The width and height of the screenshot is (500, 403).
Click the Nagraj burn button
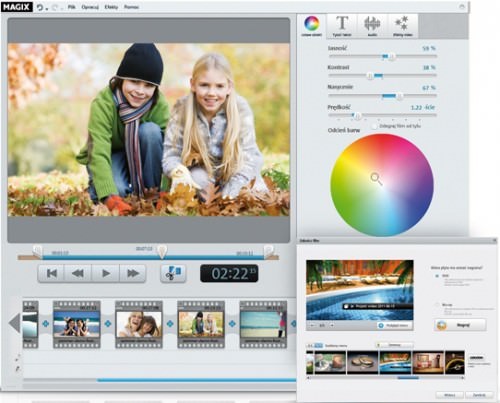click(460, 325)
